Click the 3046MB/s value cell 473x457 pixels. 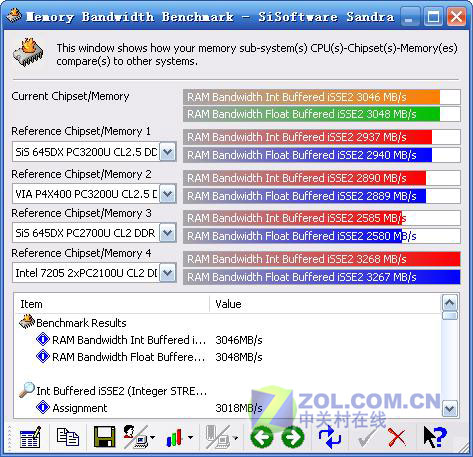pyautogui.click(x=239, y=340)
